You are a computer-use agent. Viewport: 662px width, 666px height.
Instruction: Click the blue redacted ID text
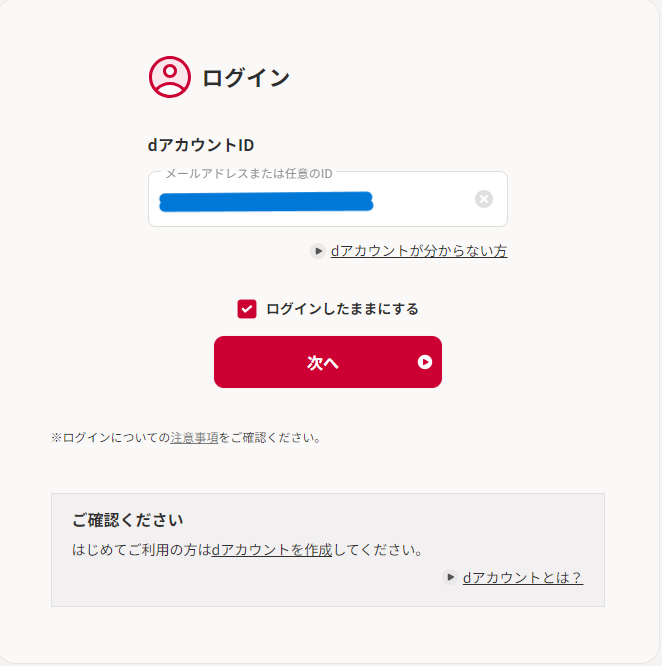(x=266, y=202)
